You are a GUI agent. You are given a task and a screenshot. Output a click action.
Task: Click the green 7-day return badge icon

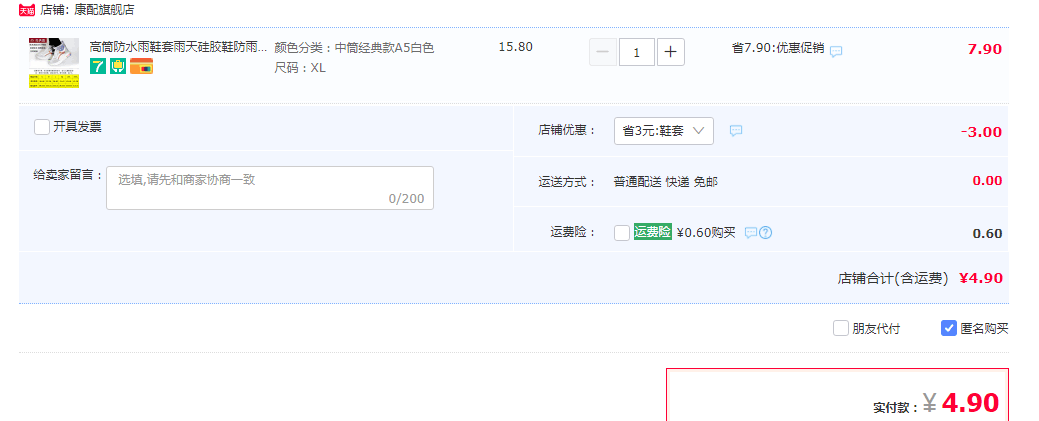pyautogui.click(x=98, y=66)
